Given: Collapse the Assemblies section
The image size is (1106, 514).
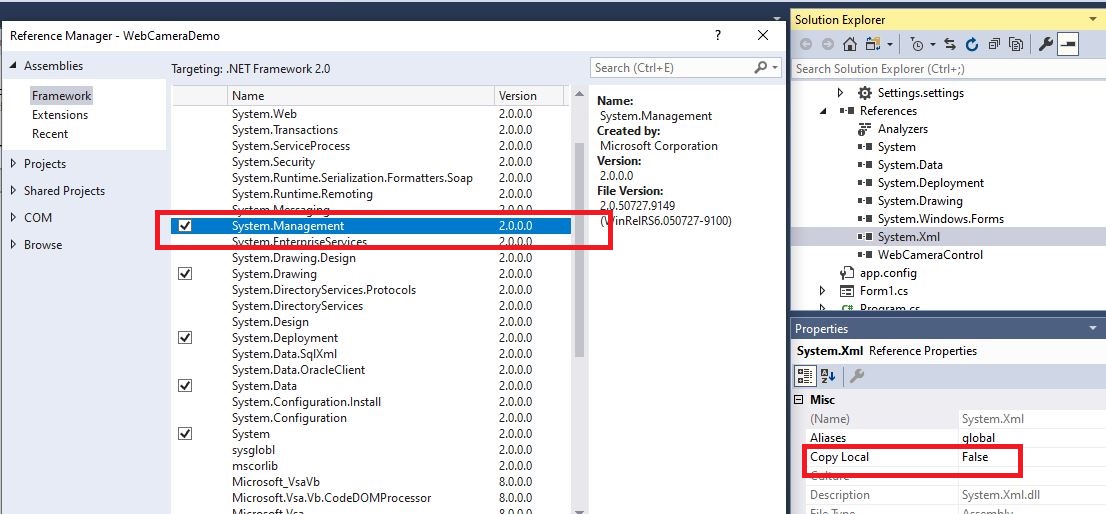Looking at the screenshot, I should coord(13,66).
